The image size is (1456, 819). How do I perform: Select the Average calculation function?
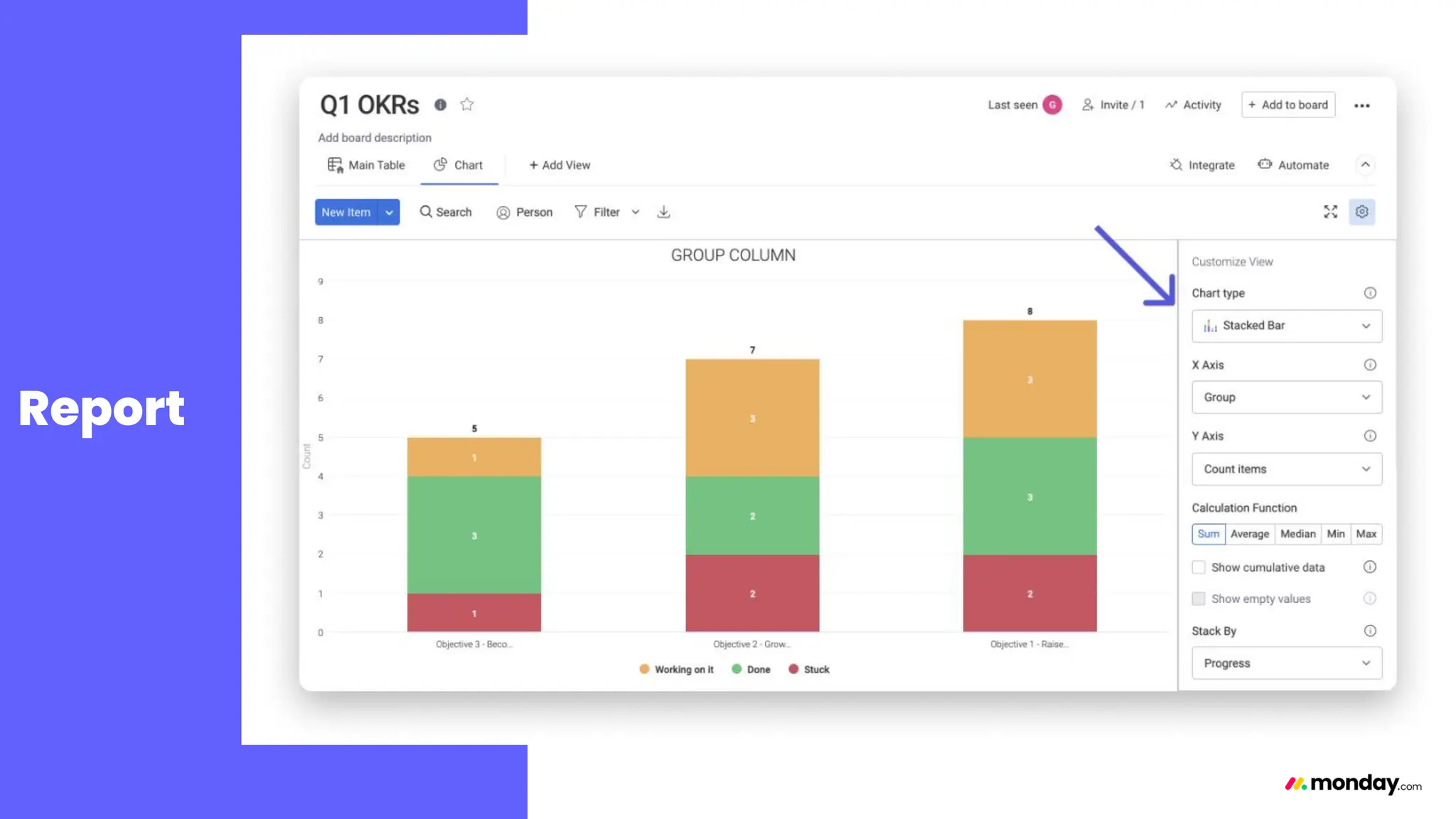coord(1249,534)
